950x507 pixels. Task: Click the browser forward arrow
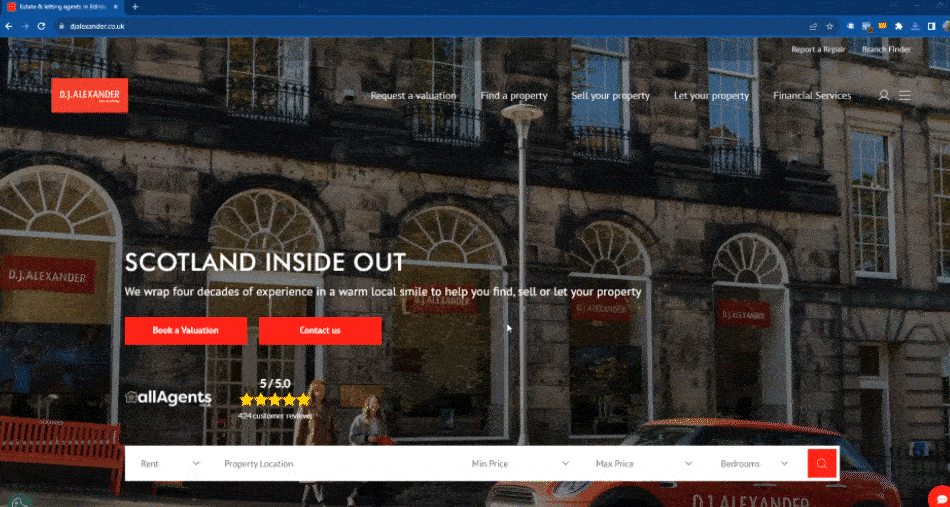25,26
